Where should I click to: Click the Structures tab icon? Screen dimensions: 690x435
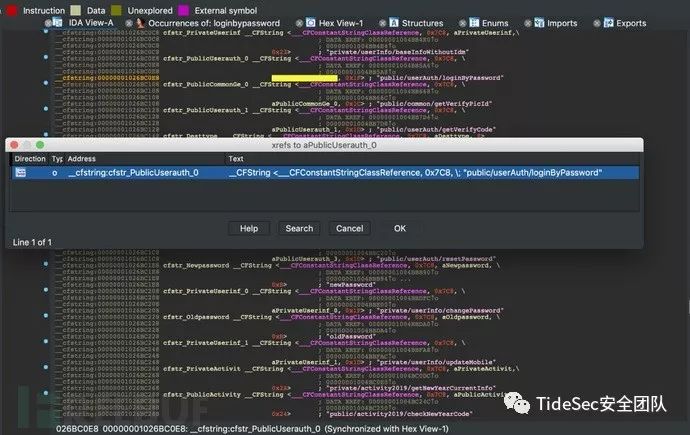pyautogui.click(x=394, y=22)
